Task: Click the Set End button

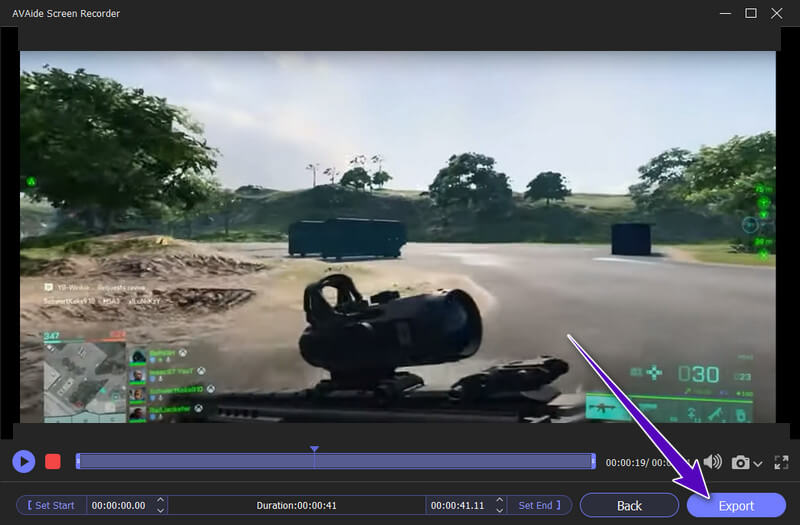Action: pyautogui.click(x=540, y=505)
